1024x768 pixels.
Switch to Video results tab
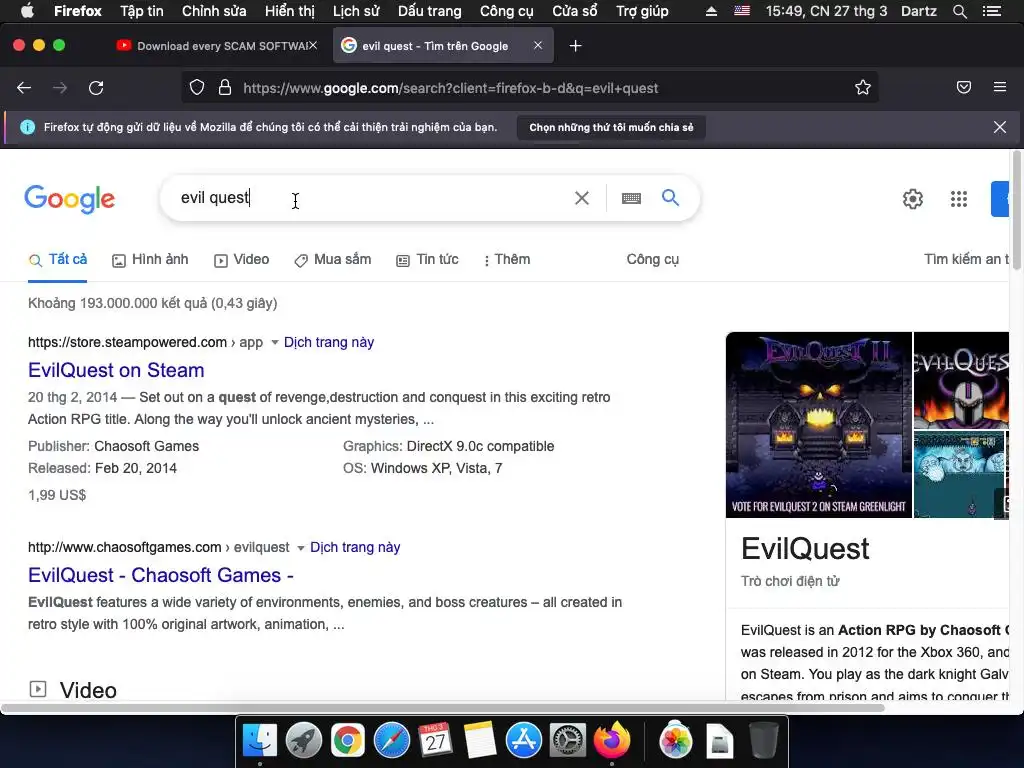242,259
